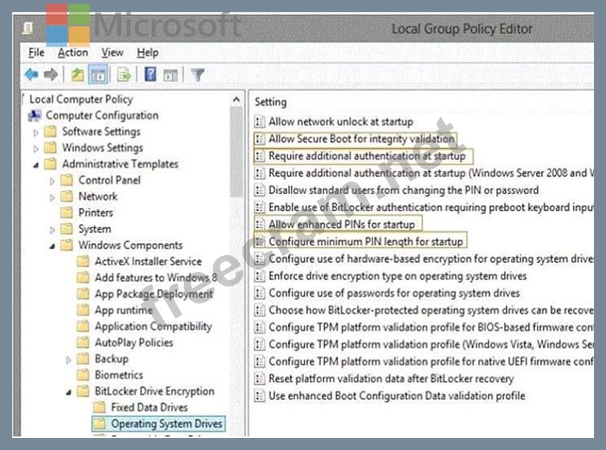Viewport: 606px width, 450px height.
Task: Click the Computer Configuration node icon
Action: [35, 115]
